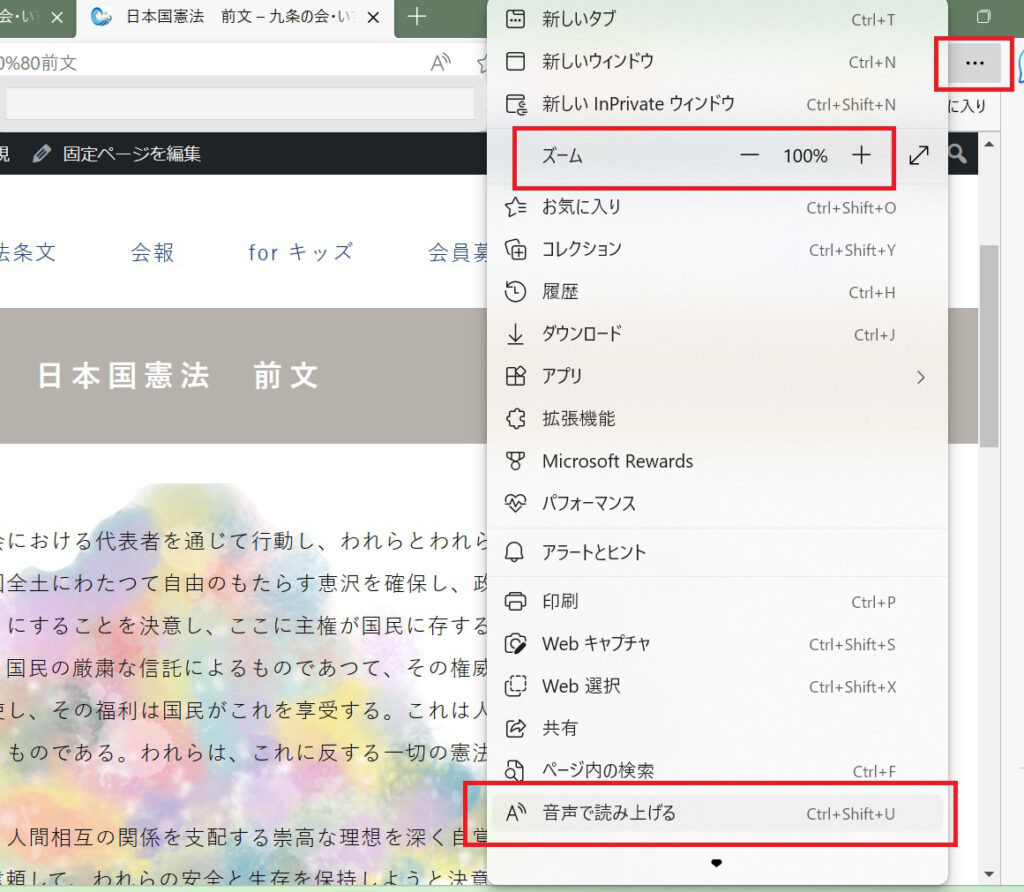The width and height of the screenshot is (1024, 892).
Task: Increase zoom with the plus button
Action: [x=861, y=155]
